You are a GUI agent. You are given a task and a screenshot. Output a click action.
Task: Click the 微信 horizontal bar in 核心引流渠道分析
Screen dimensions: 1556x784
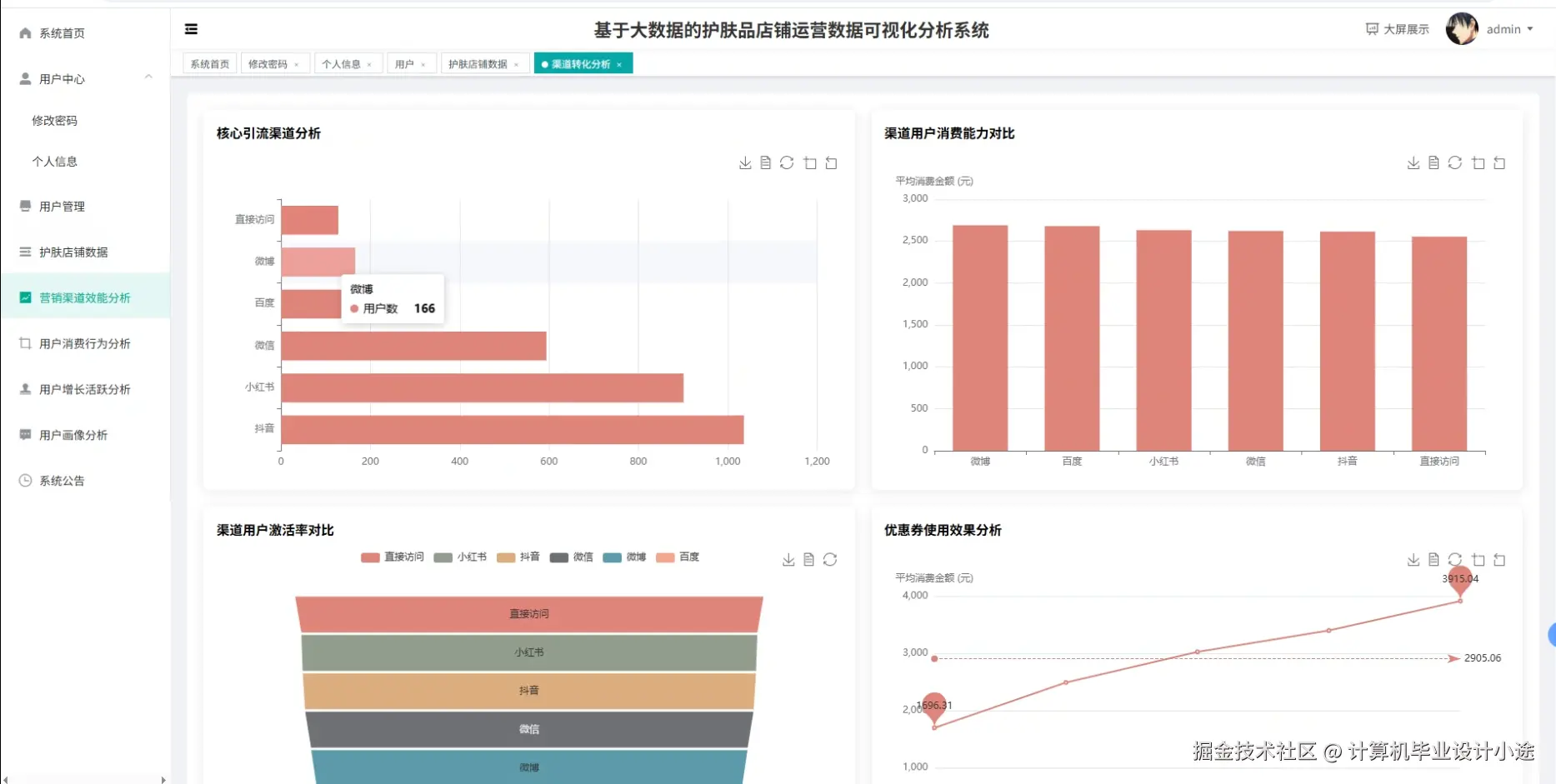coord(414,346)
